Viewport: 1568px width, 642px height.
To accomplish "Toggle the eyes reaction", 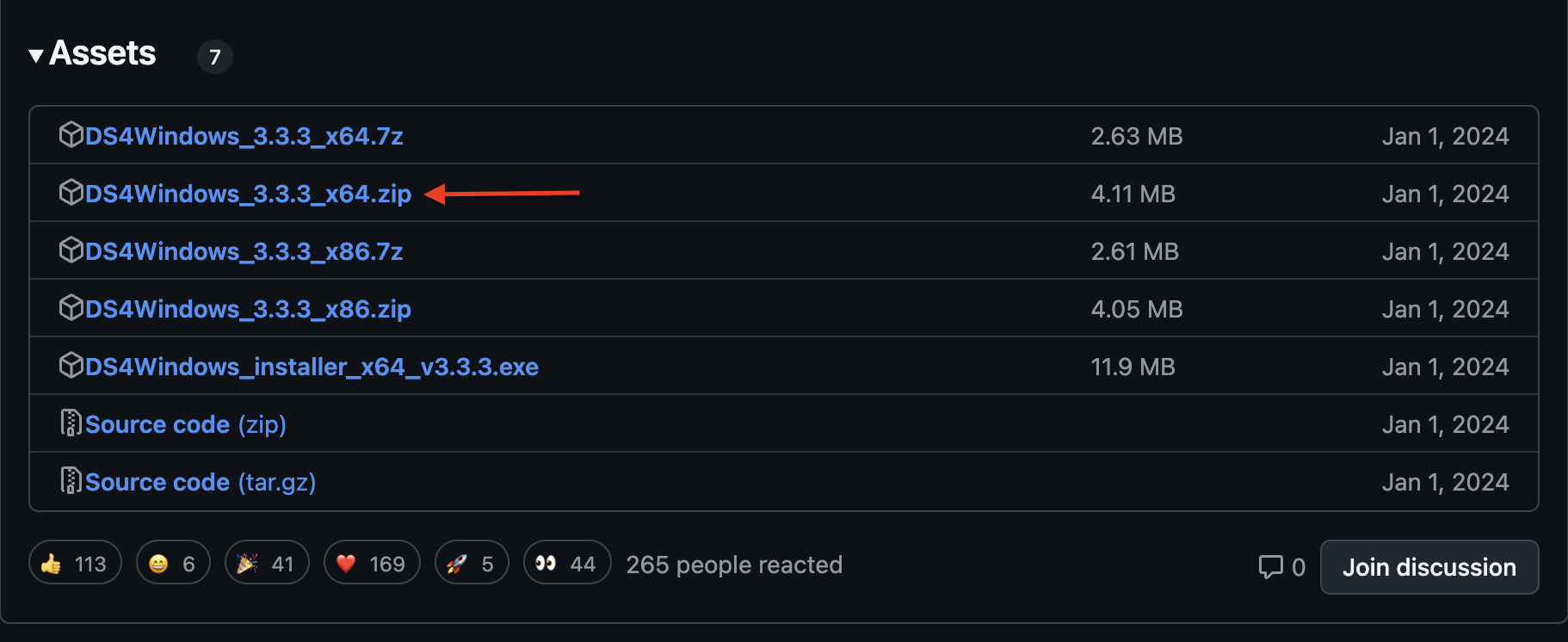I will 566,564.
